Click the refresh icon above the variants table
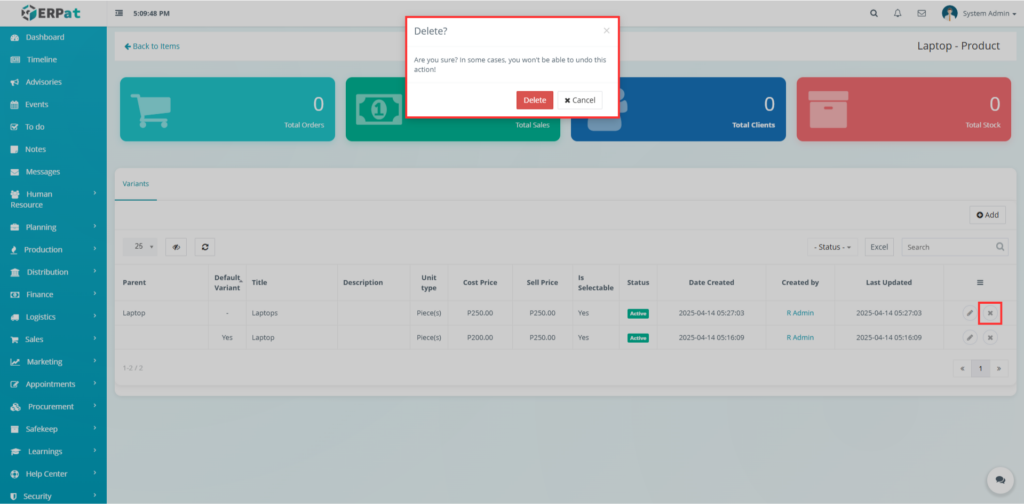This screenshot has width=1024, height=504. (204, 246)
